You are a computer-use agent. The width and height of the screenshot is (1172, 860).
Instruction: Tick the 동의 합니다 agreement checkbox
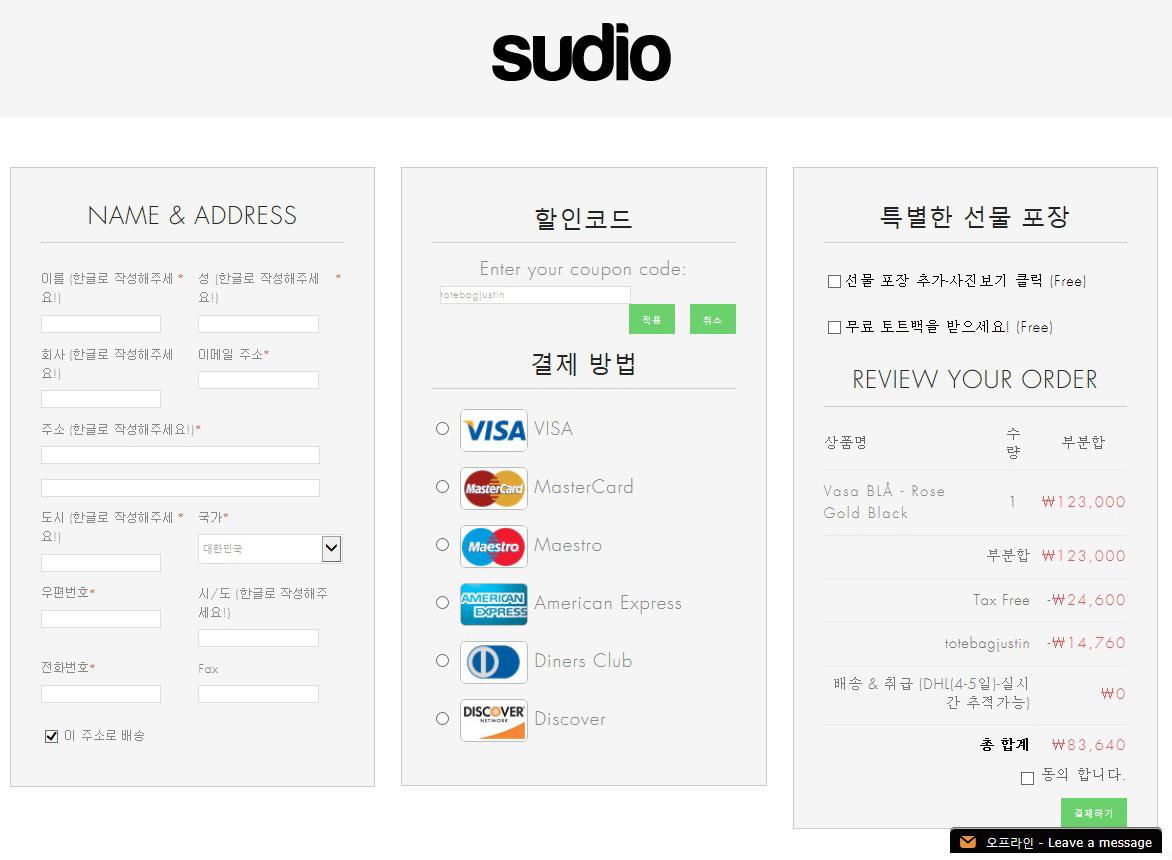[1027, 779]
